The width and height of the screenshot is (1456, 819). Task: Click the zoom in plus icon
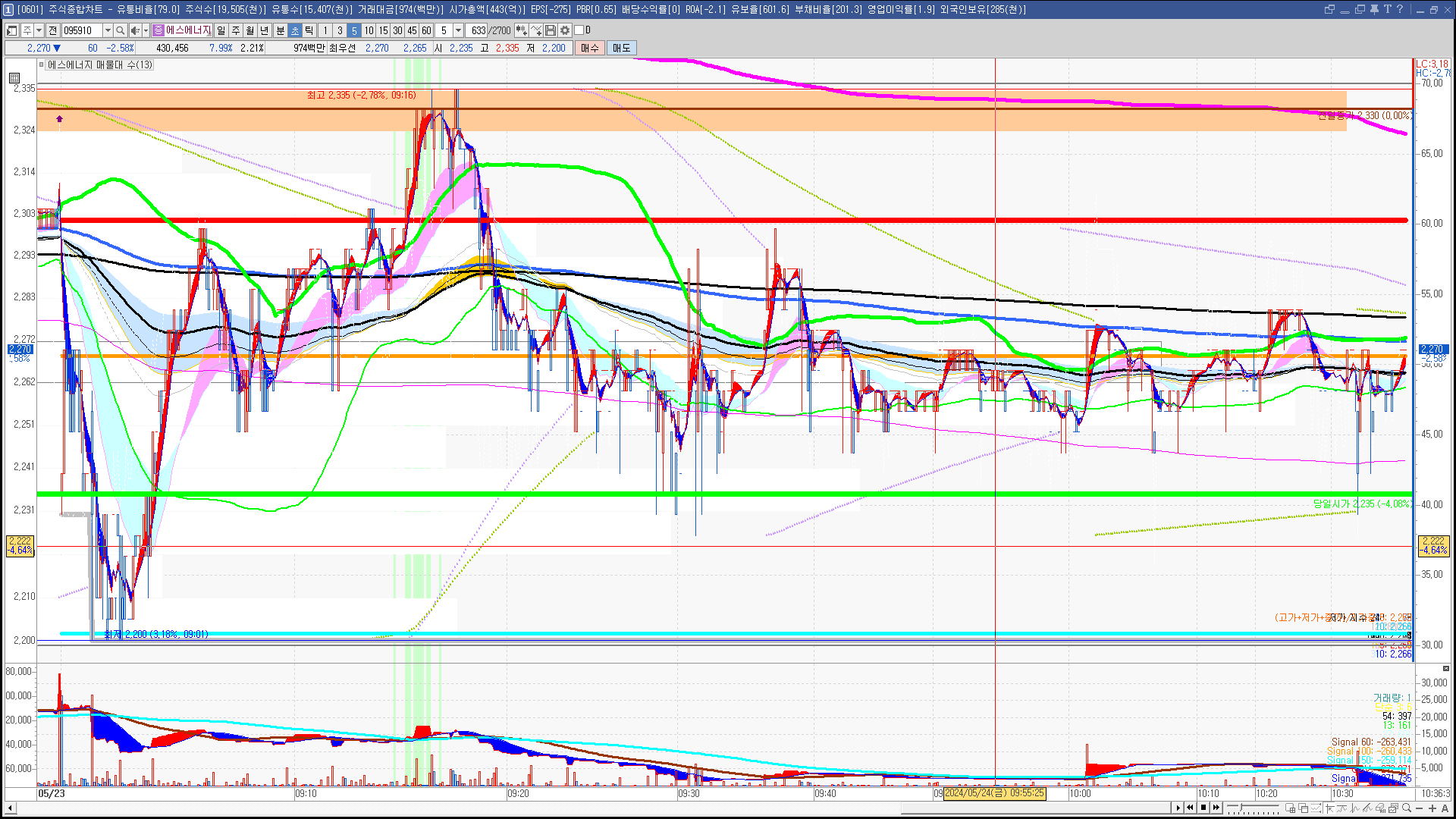(1432, 808)
